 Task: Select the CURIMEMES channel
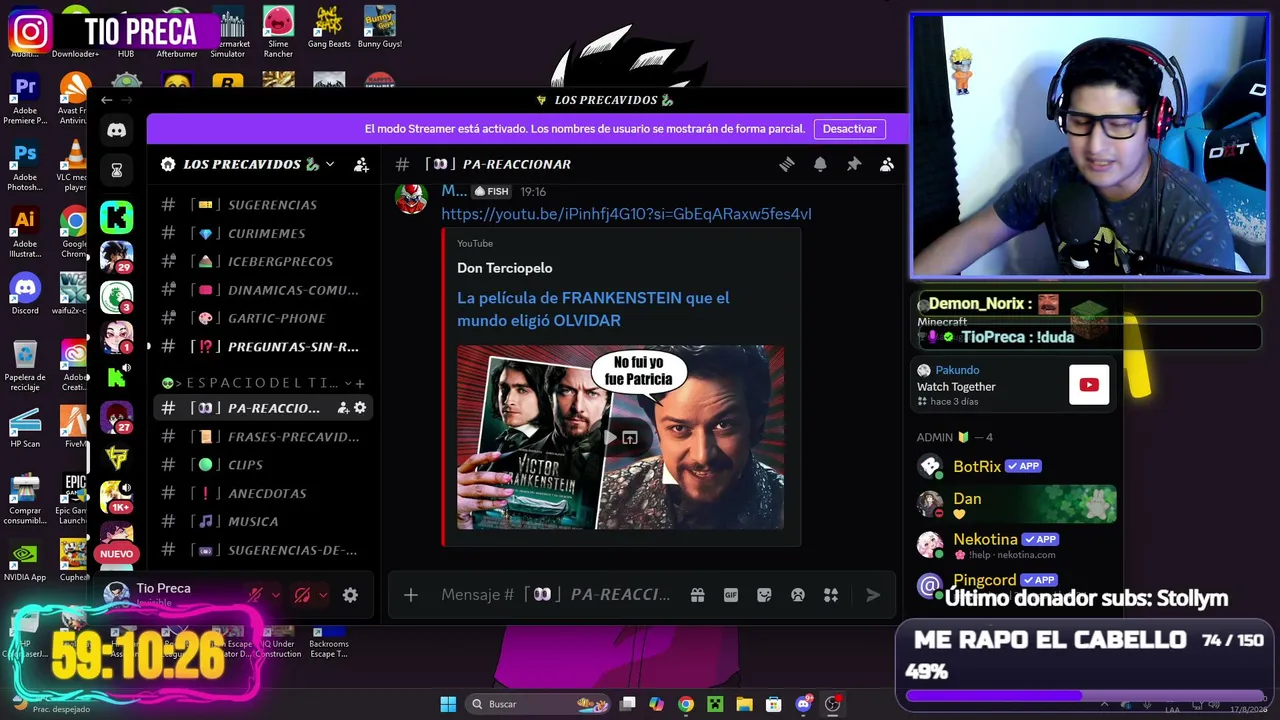point(264,233)
